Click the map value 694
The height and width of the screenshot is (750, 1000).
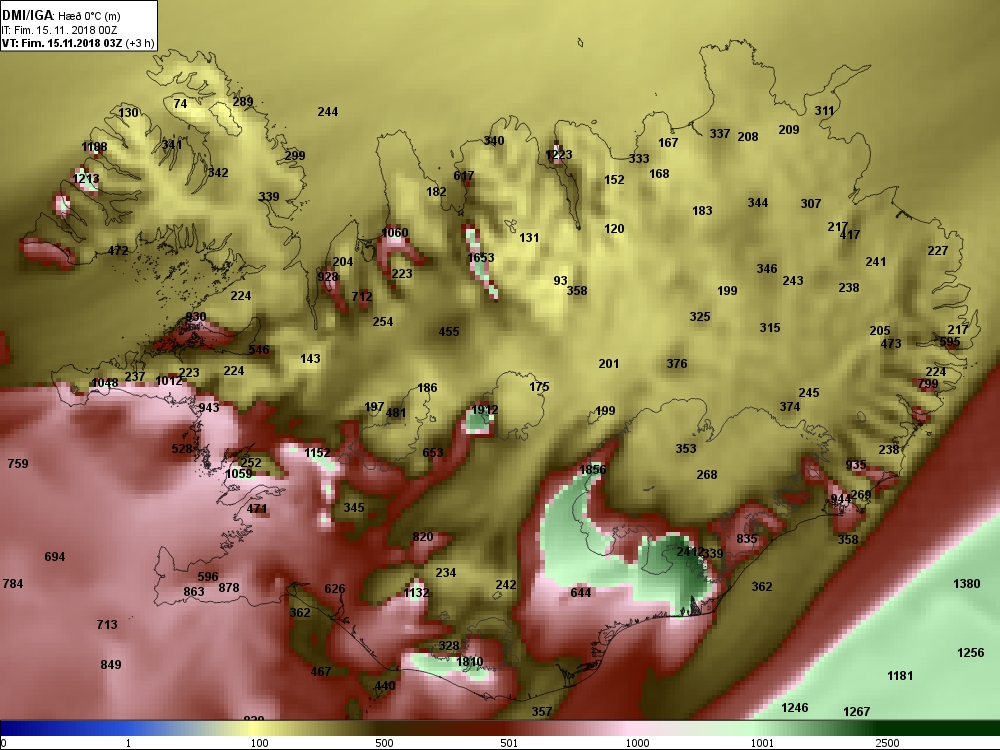point(55,557)
